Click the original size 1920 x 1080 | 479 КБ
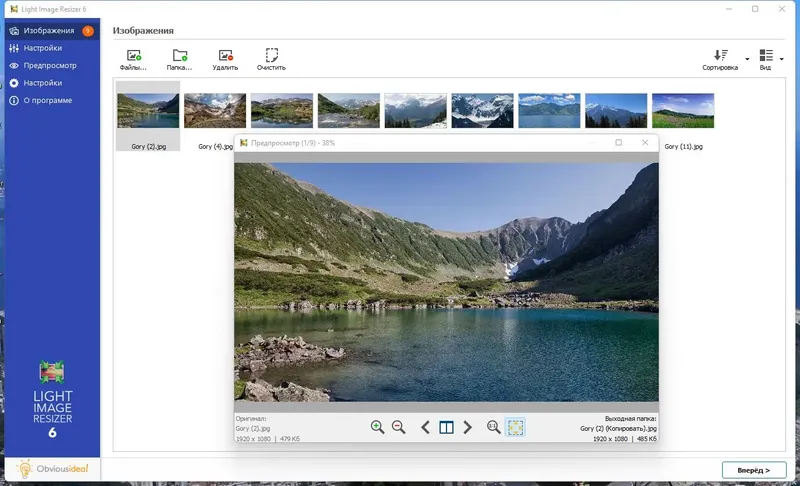Screen dimensions: 800x486 268,439
